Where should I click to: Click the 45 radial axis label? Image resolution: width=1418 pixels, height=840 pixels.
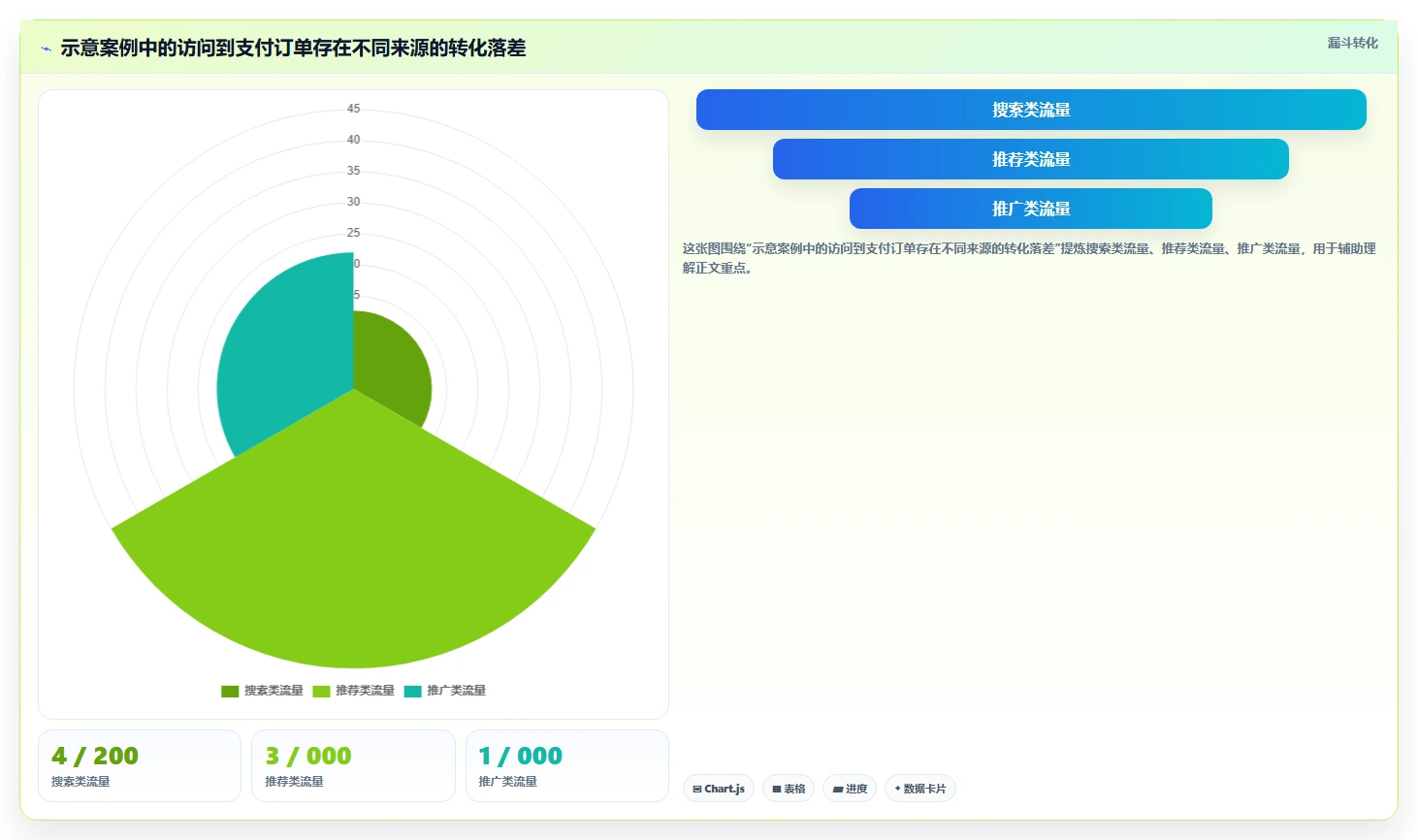point(354,109)
